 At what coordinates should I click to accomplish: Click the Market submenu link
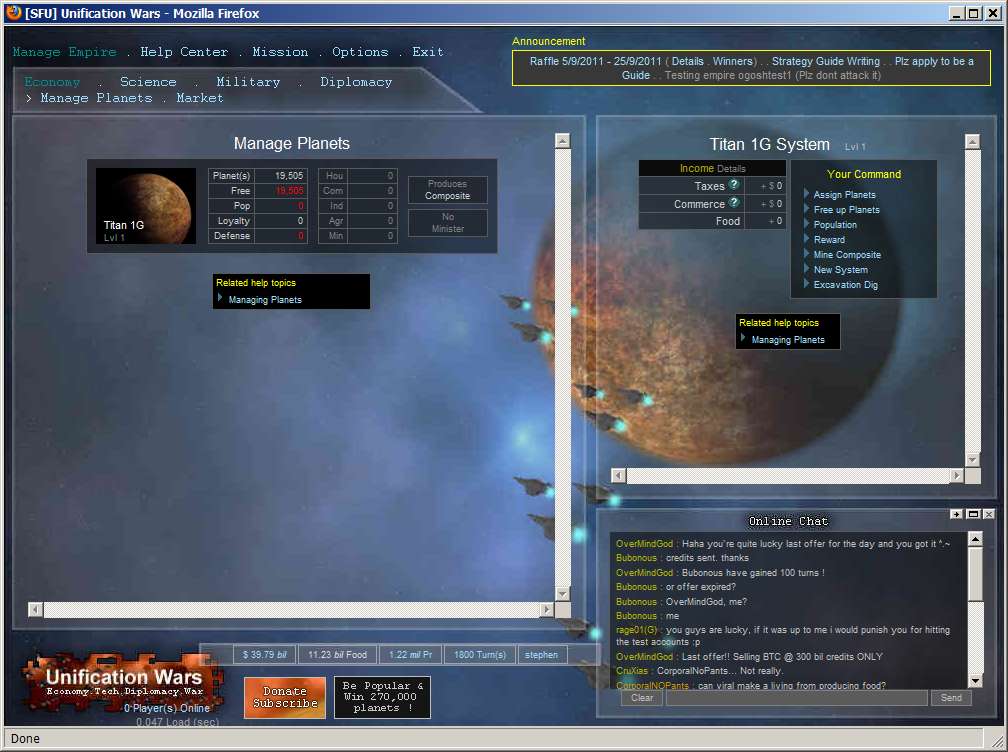(x=200, y=98)
